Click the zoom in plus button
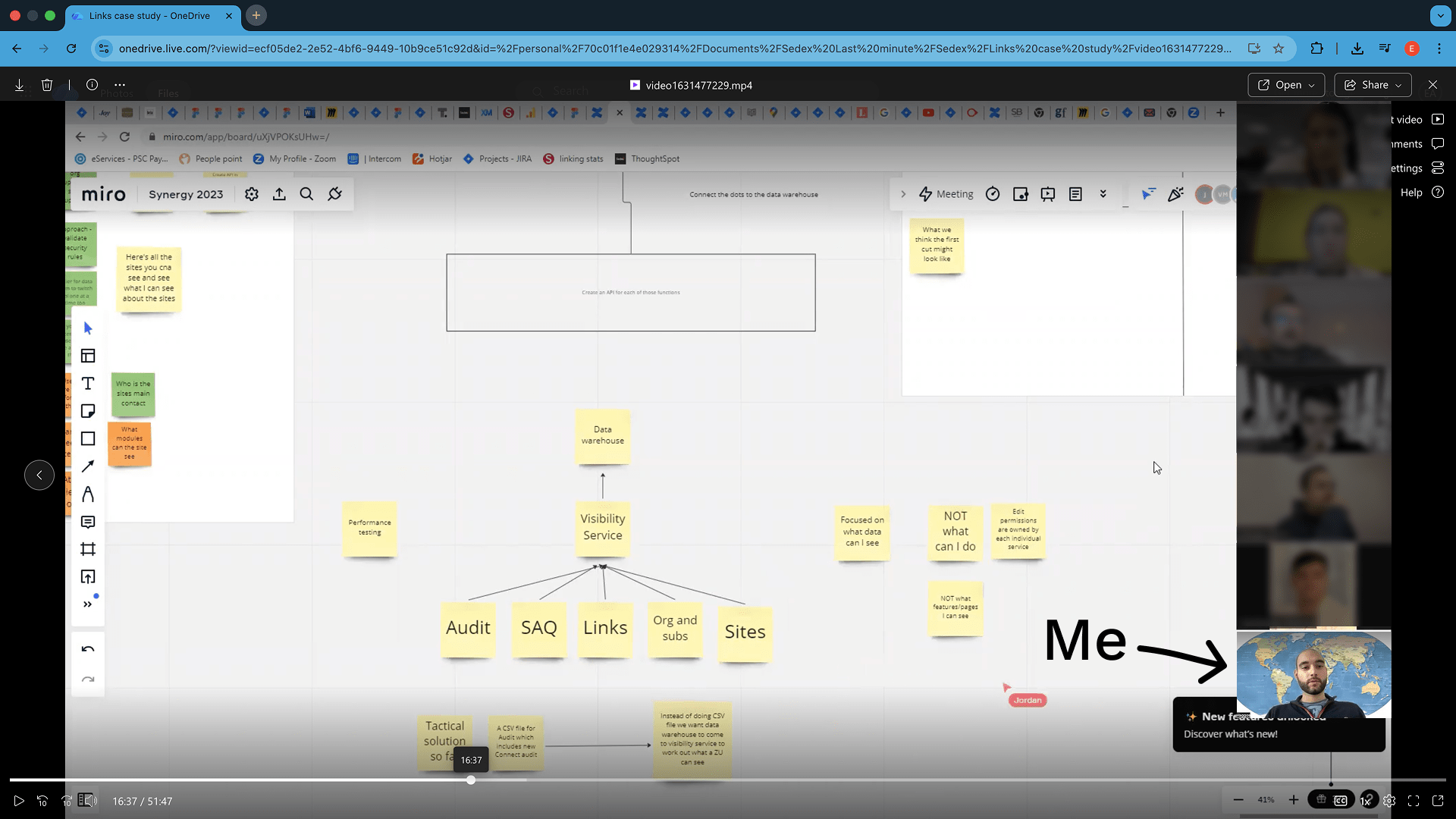This screenshot has width=1456, height=819. (1294, 800)
